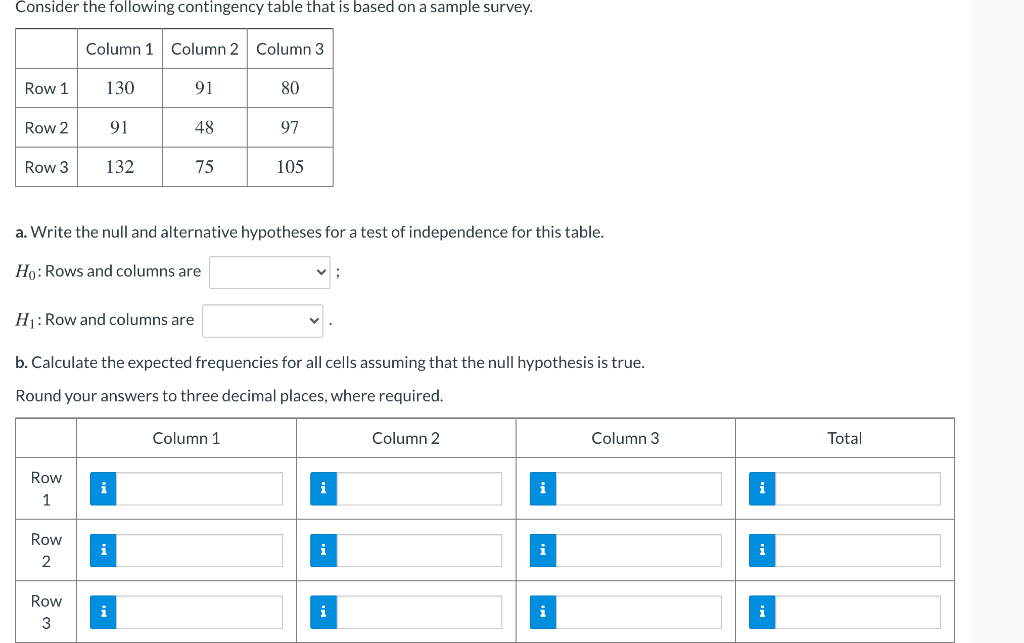Click the info icon for Row 2 Total
The width and height of the screenshot is (1024, 643).
(762, 550)
